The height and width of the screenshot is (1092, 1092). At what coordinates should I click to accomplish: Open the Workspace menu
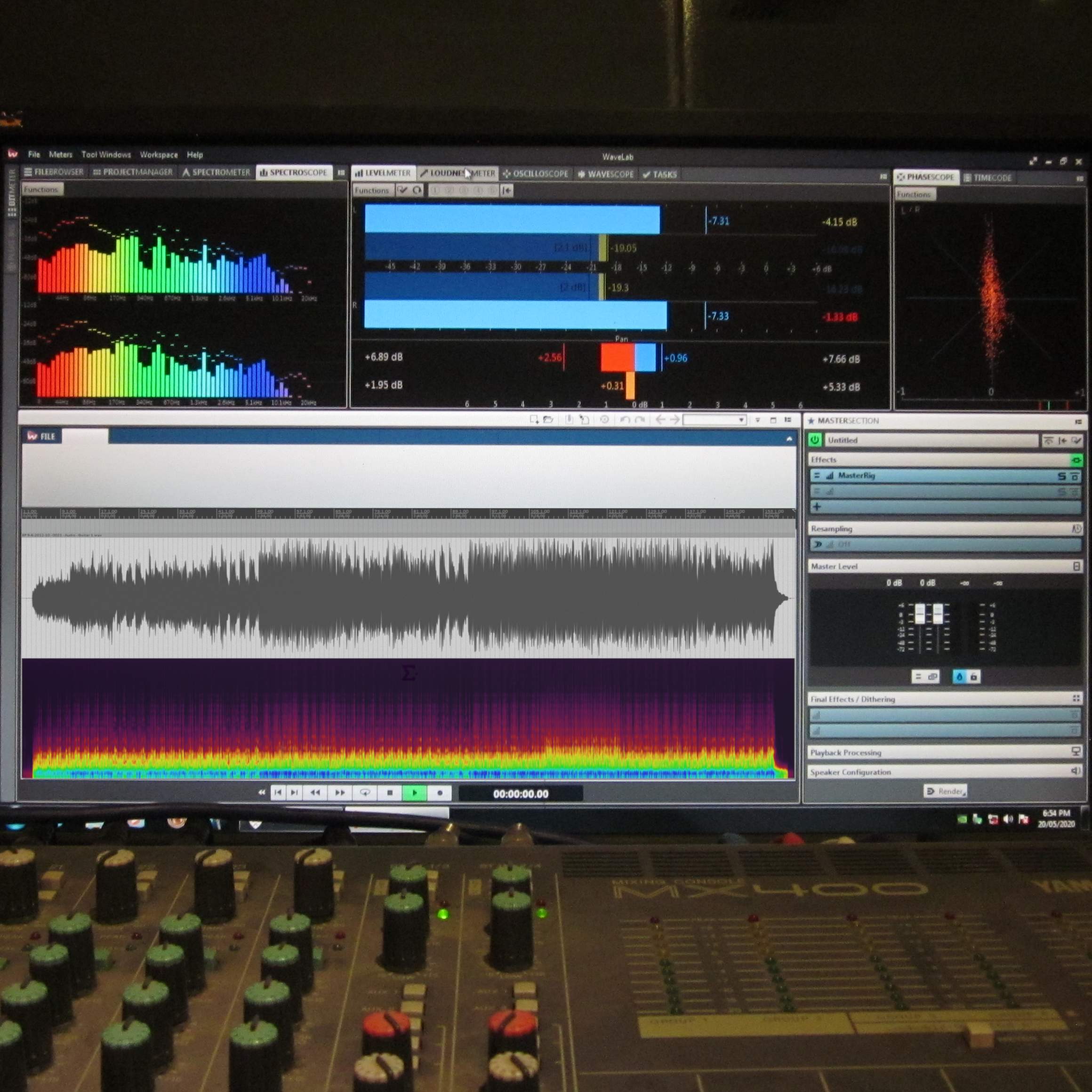[x=158, y=154]
